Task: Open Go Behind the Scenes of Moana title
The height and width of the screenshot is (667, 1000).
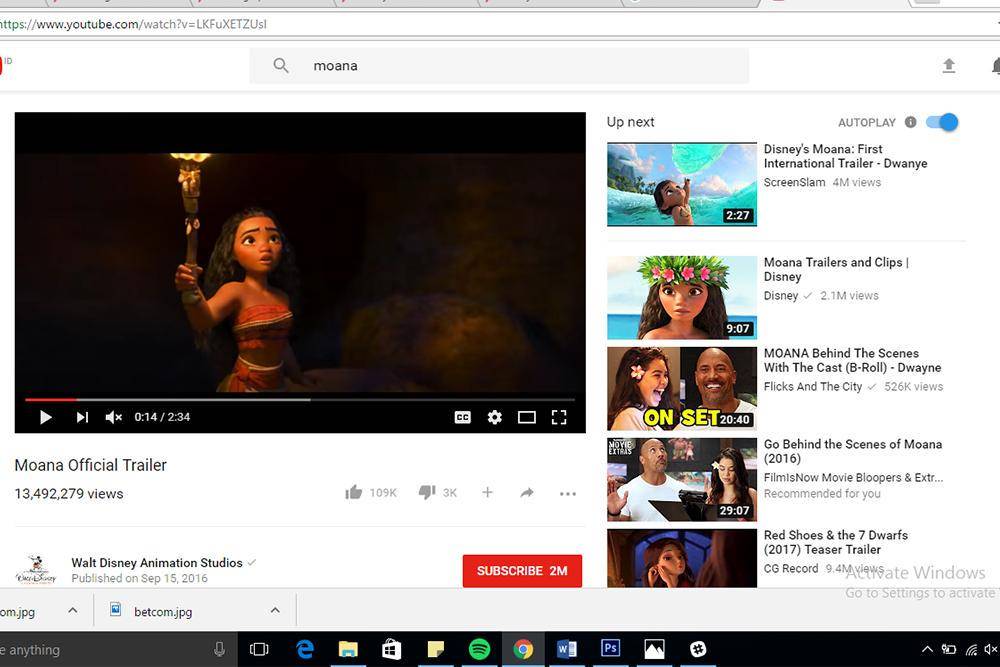Action: 853,451
